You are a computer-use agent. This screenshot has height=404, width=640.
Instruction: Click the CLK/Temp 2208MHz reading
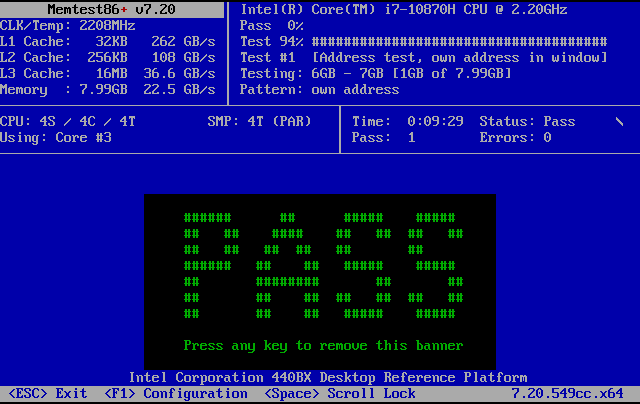click(68, 26)
